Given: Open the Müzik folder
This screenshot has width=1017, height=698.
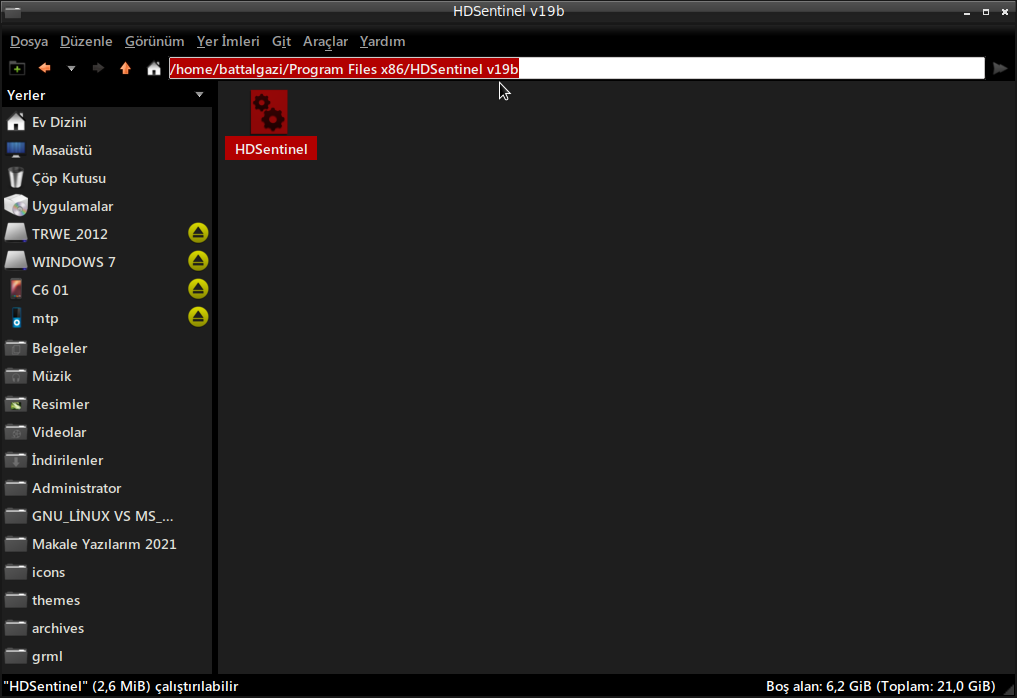Looking at the screenshot, I should click(106, 376).
